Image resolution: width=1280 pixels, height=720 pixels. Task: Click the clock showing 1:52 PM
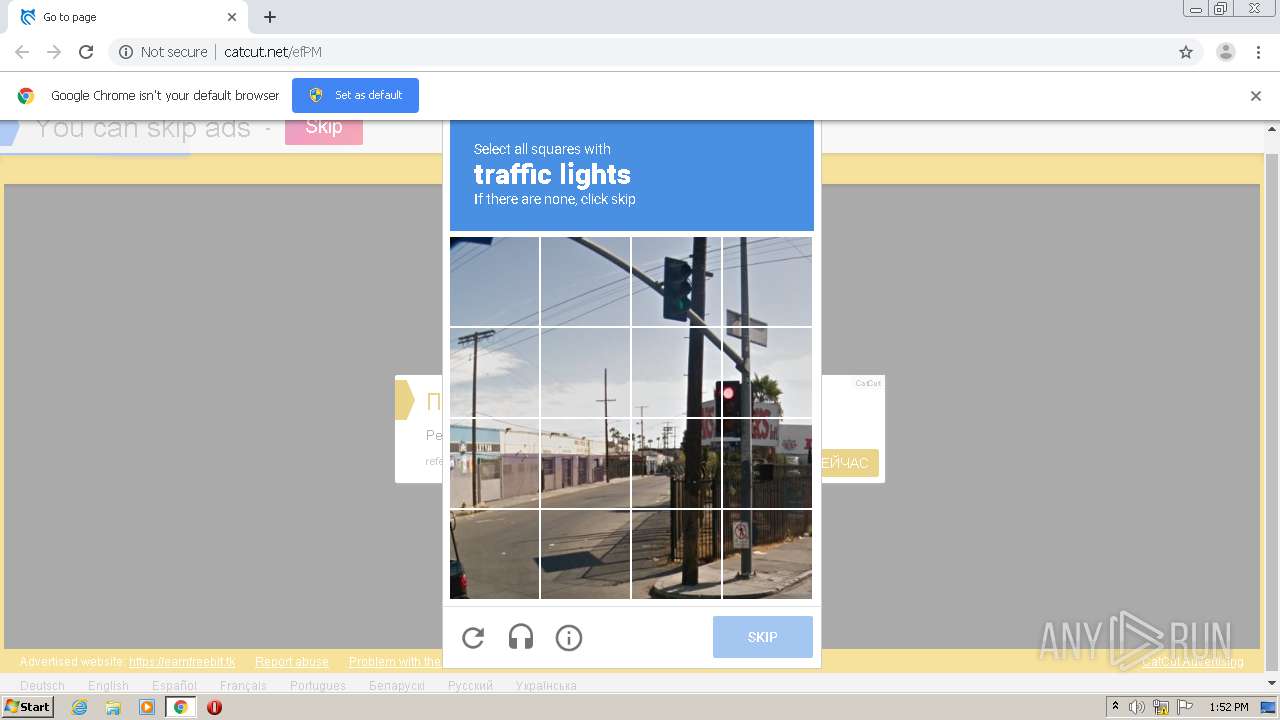1229,707
